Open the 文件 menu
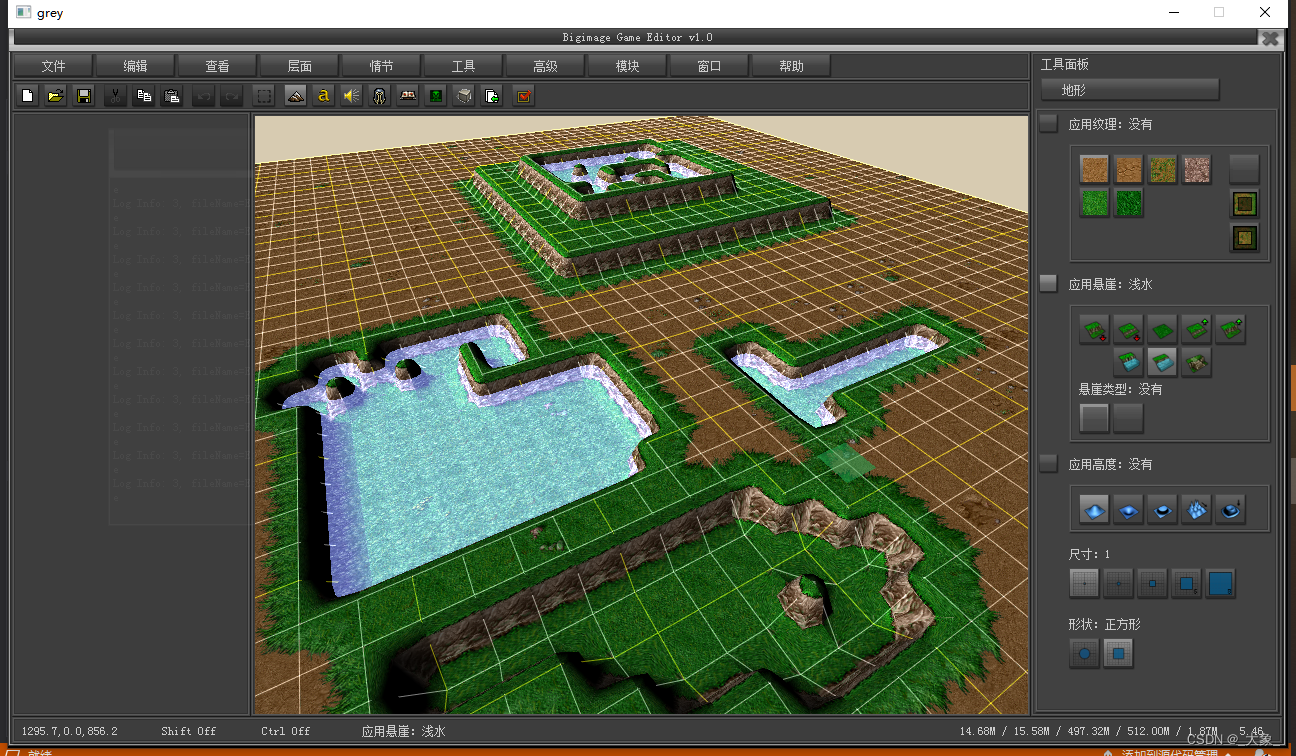The height and width of the screenshot is (756, 1296). pyautogui.click(x=53, y=66)
